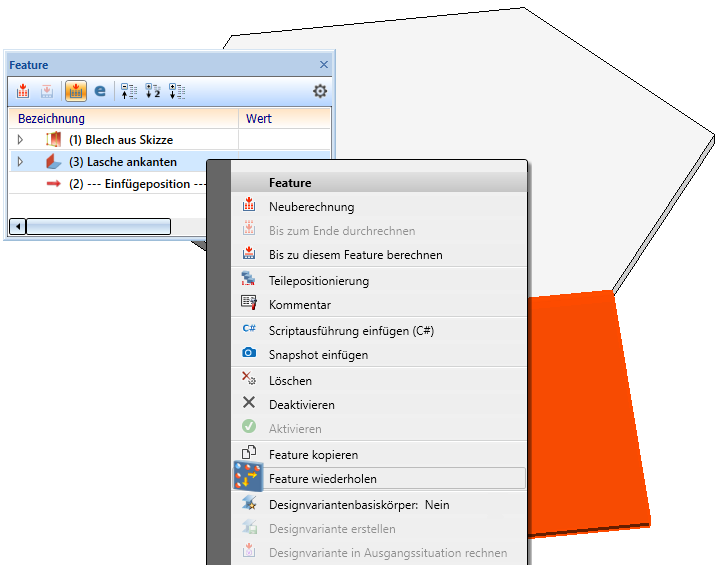Click the Snapshot camera icon

tap(249, 352)
